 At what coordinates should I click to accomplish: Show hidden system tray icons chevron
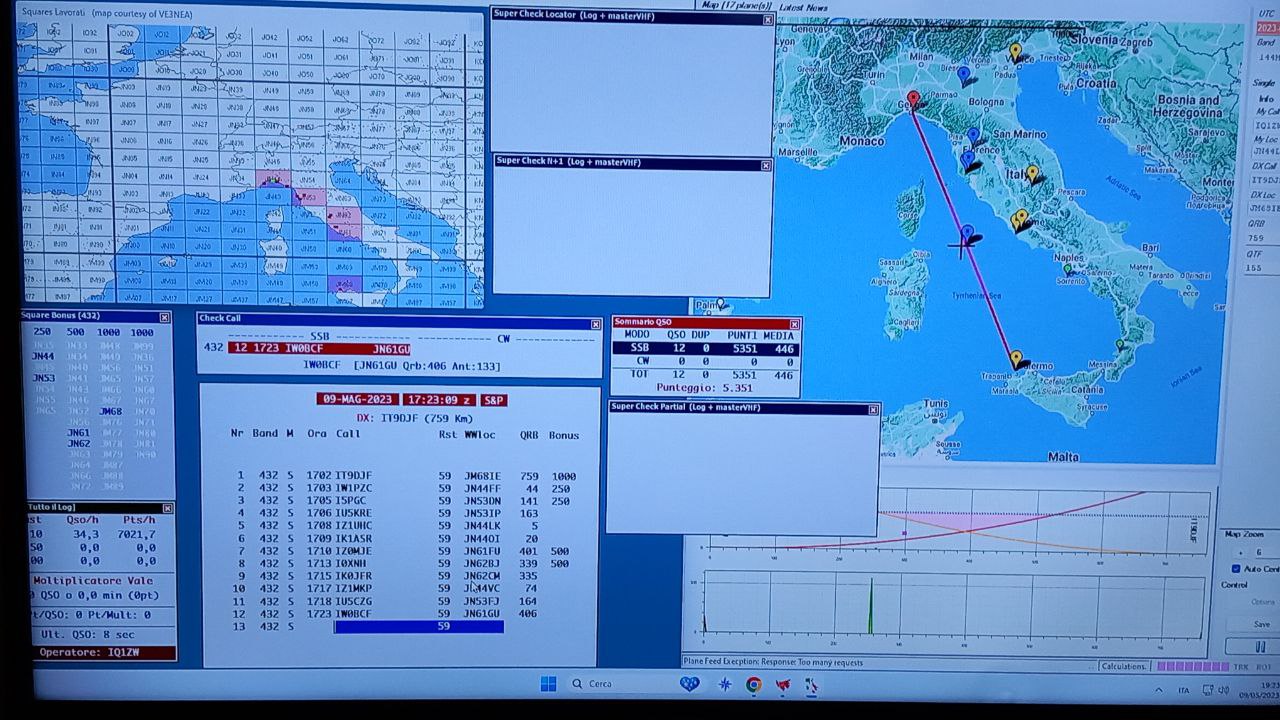click(1159, 690)
